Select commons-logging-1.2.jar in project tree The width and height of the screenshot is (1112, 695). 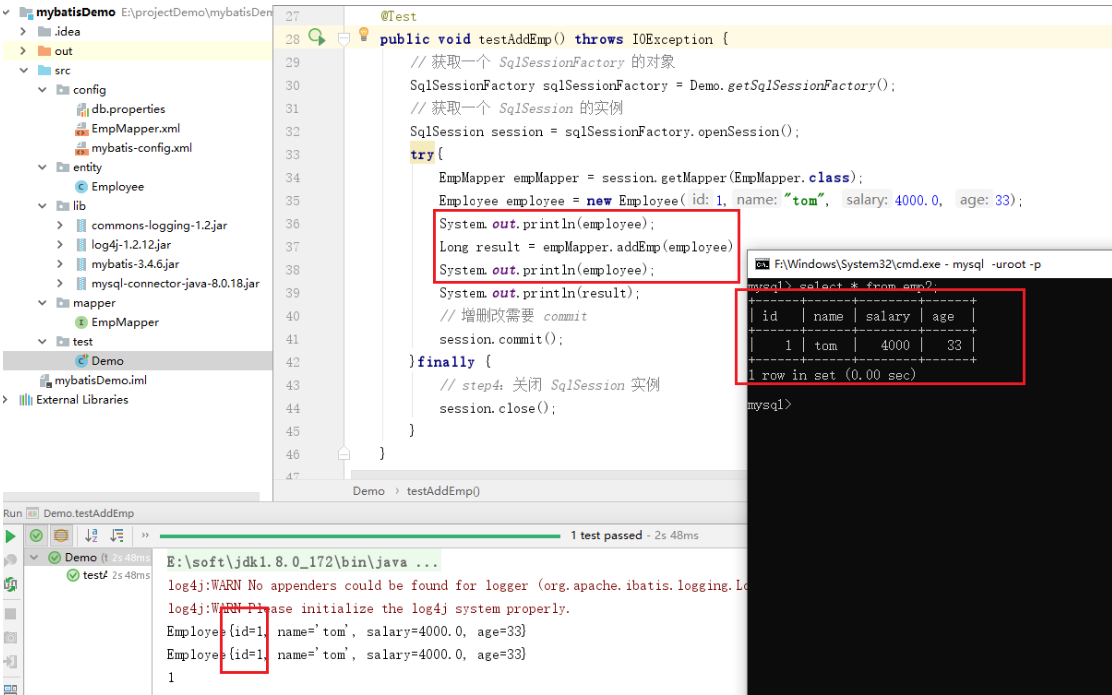tap(151, 226)
